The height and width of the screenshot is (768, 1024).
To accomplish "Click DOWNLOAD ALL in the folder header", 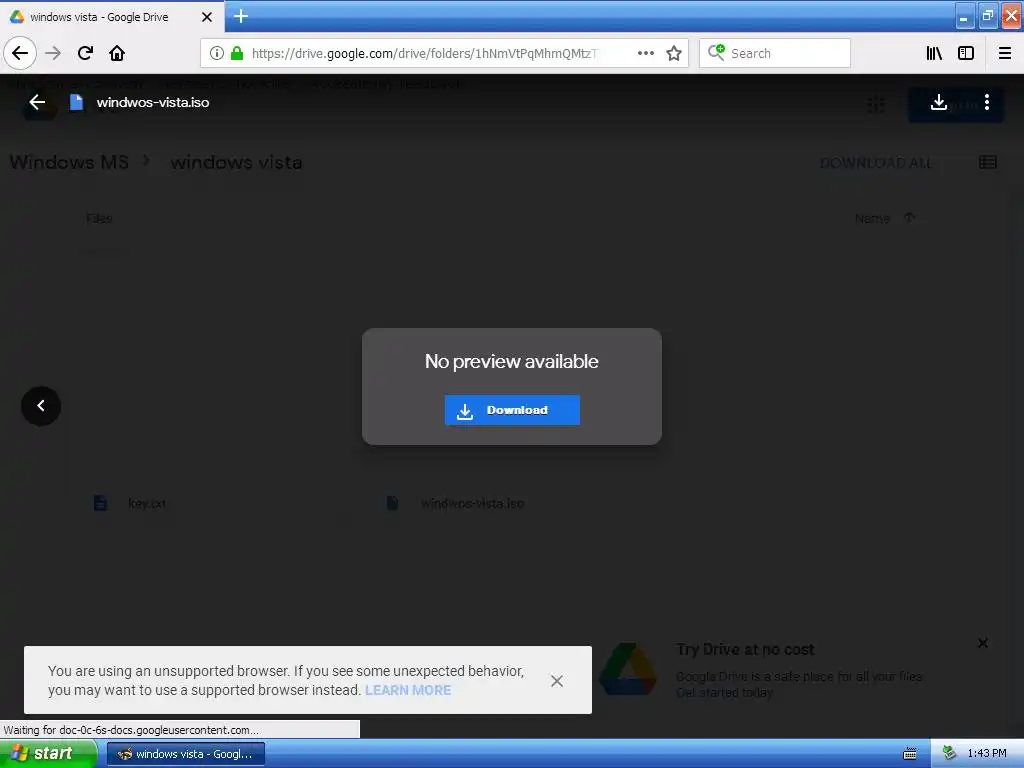I will (876, 163).
